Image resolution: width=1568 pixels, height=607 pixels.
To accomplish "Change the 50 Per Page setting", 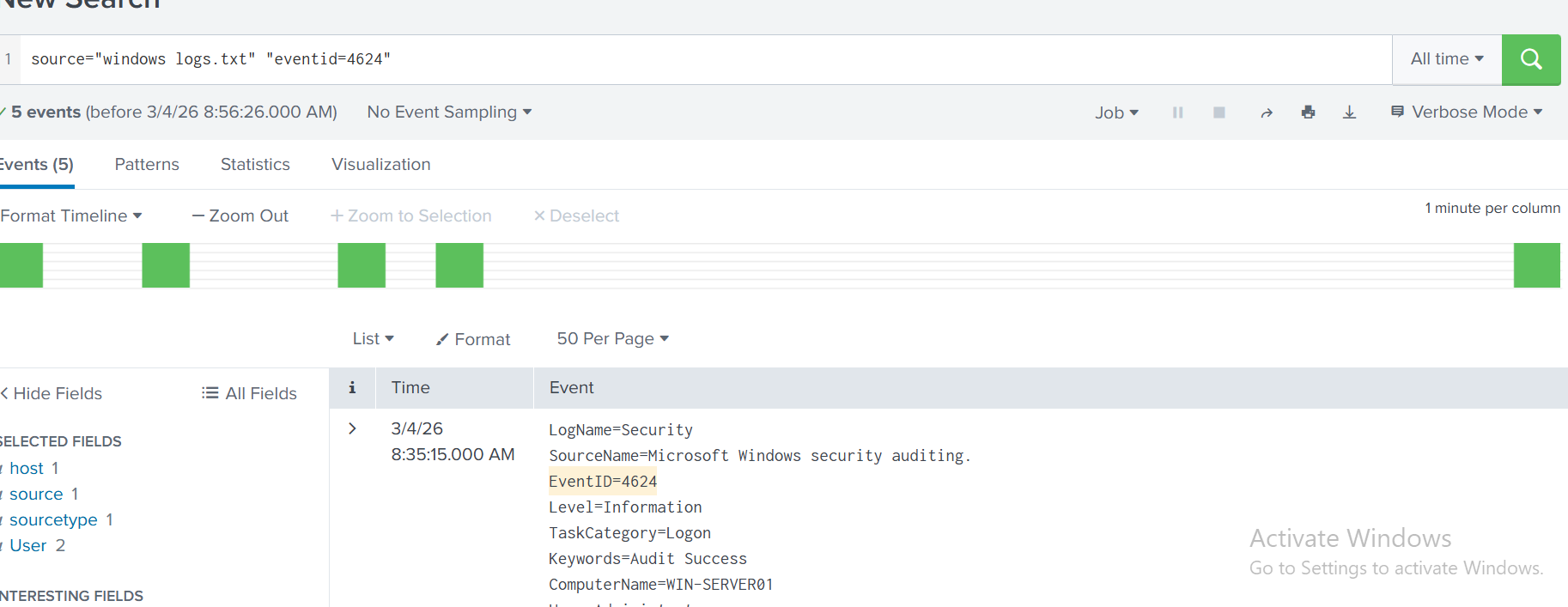I will tap(612, 339).
